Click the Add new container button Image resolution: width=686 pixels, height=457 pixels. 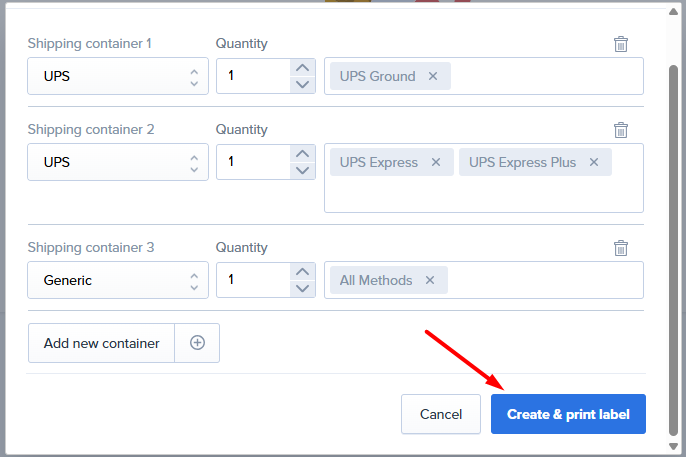coord(102,343)
